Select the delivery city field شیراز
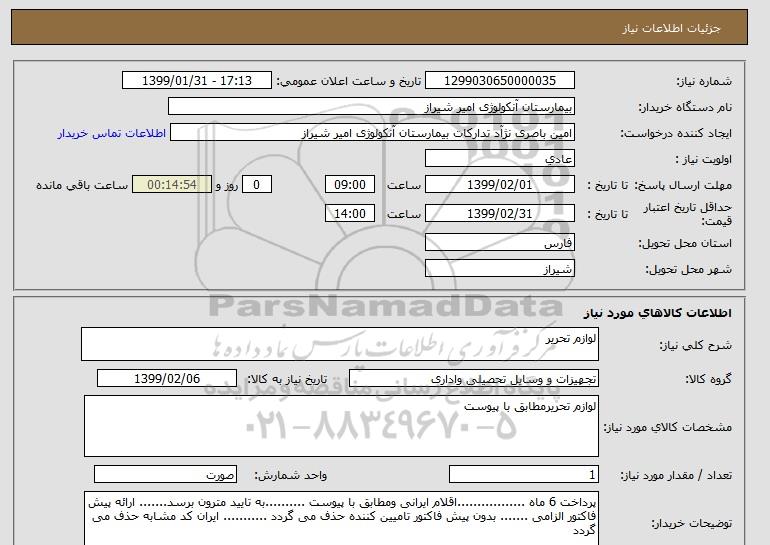This screenshot has height=545, width=770. pos(499,269)
